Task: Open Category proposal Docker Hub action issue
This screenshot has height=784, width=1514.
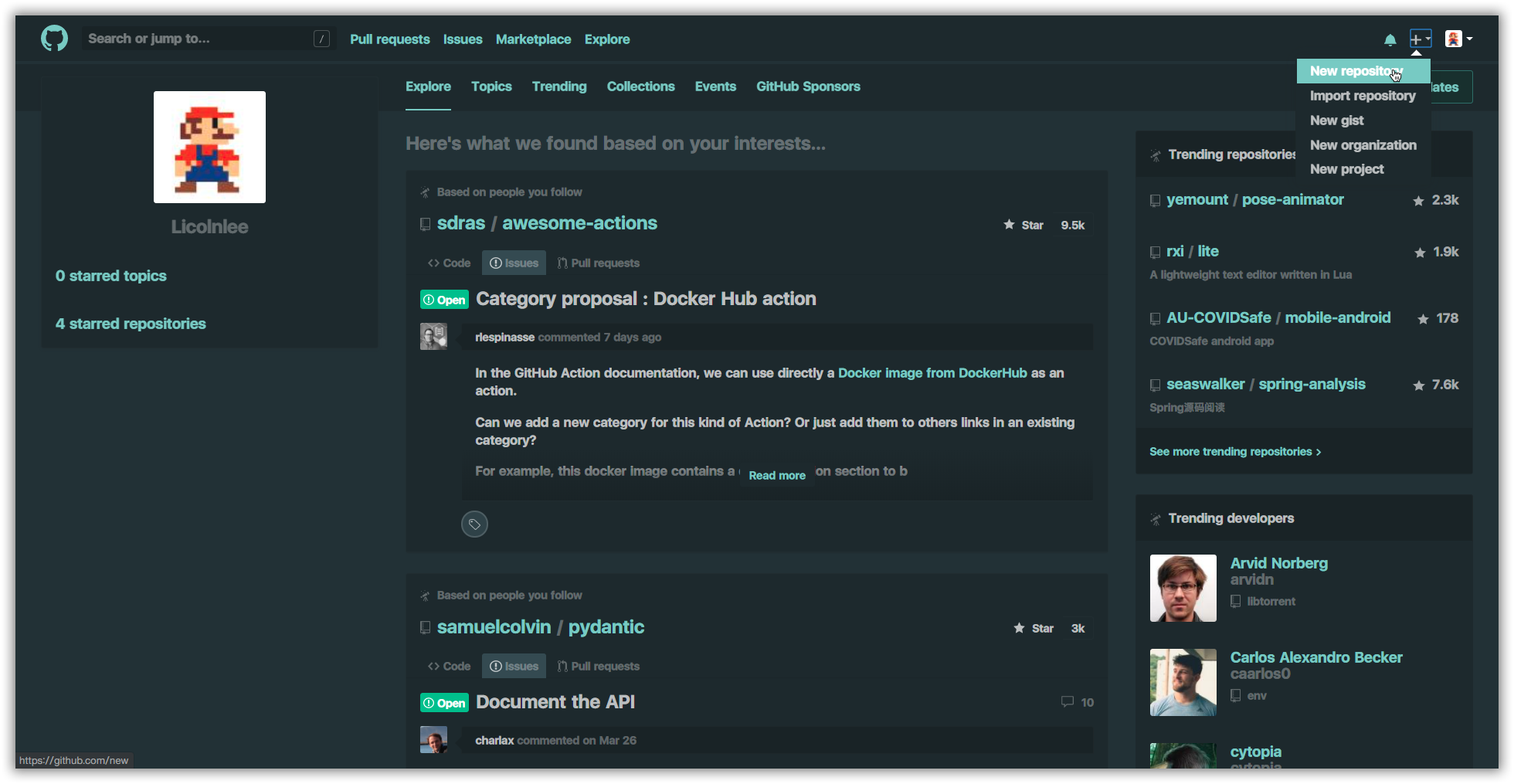Action: pos(646,299)
